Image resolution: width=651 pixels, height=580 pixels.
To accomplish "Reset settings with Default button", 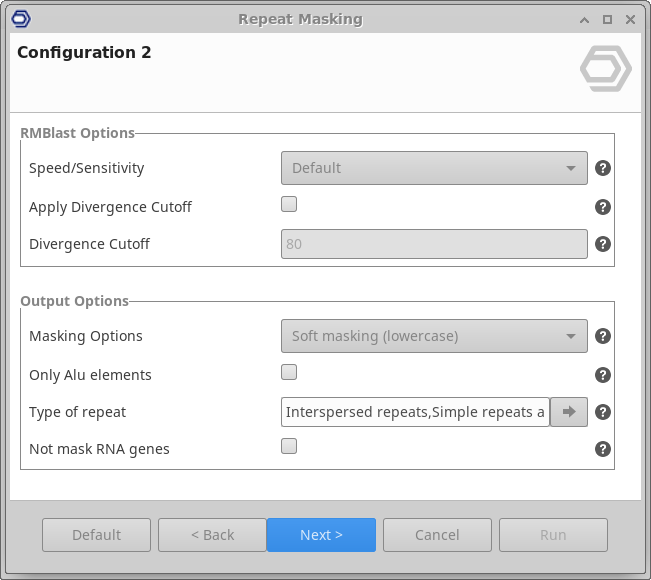I will coord(96,535).
